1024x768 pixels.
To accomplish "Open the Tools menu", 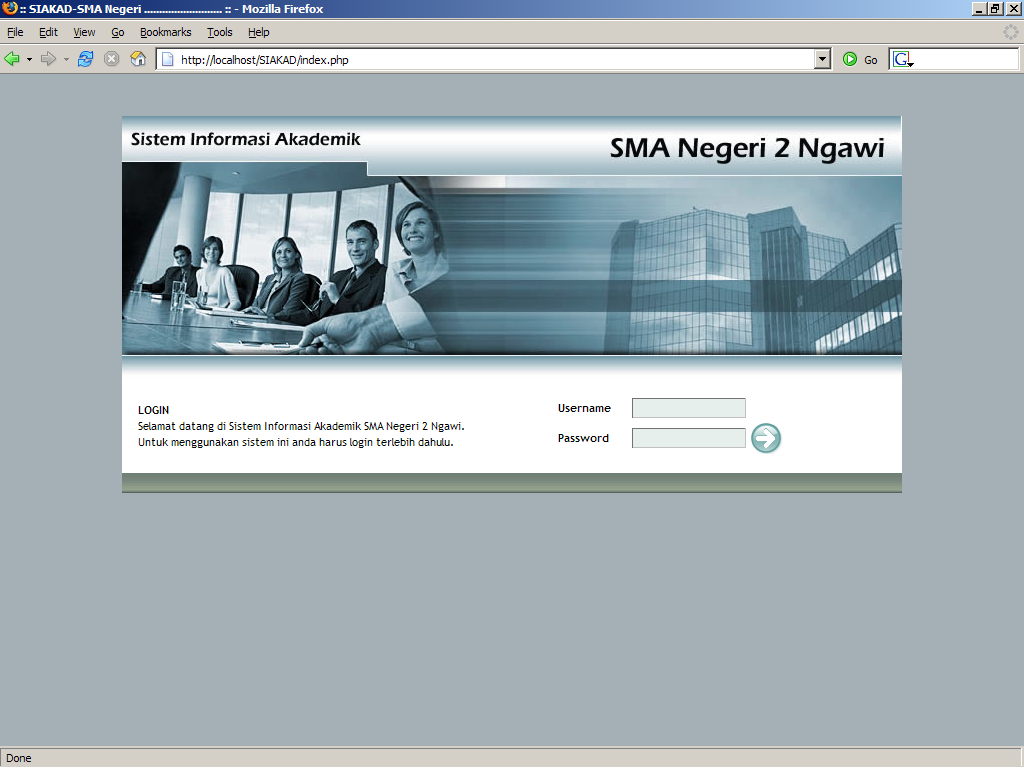I will click(x=219, y=32).
